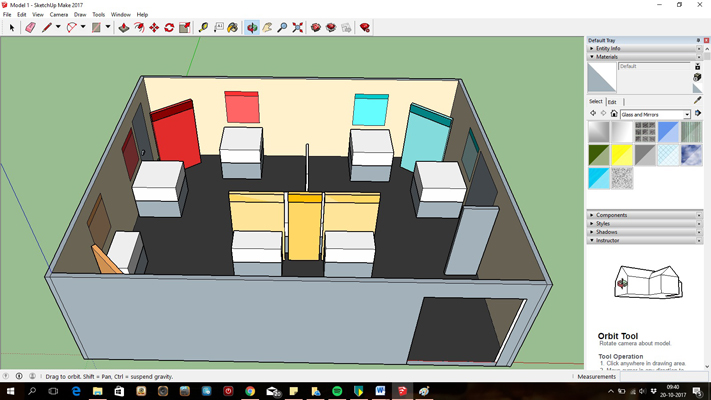
Task: Open the Help menu
Action: pos(142,15)
